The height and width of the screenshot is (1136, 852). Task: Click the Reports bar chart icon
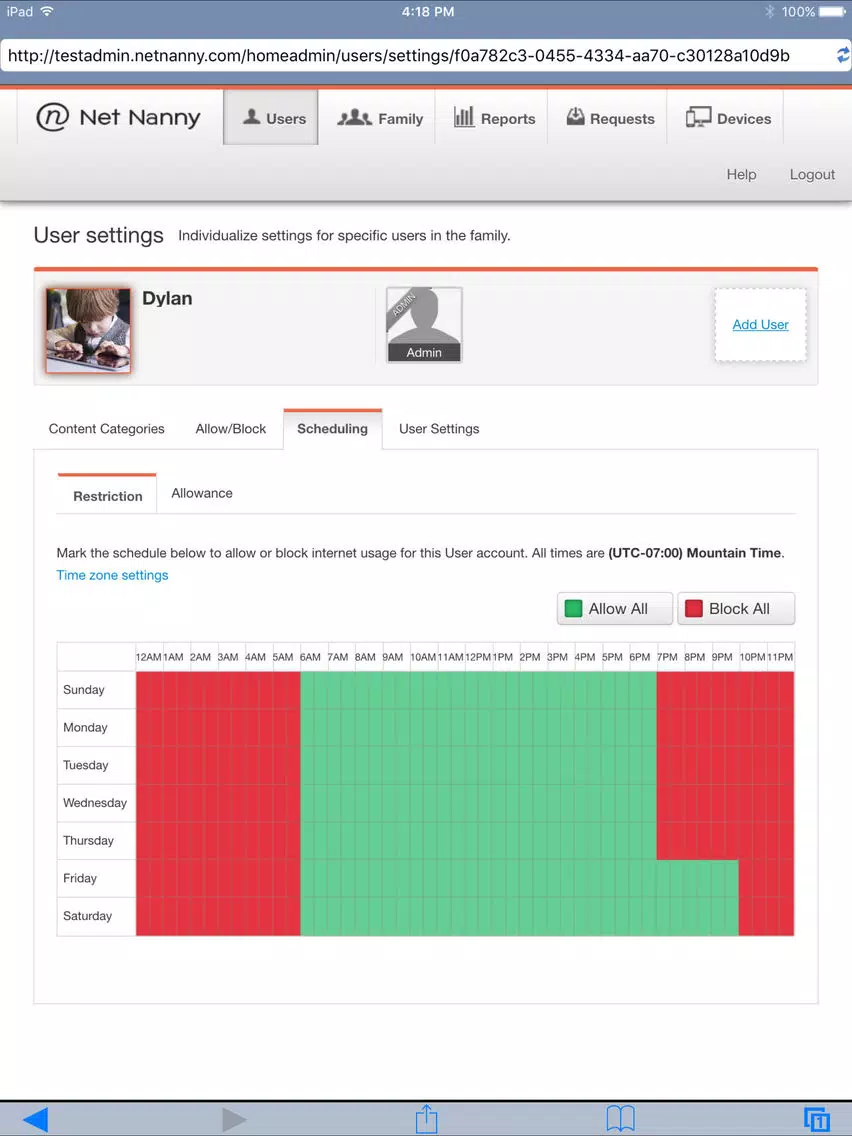(x=464, y=117)
